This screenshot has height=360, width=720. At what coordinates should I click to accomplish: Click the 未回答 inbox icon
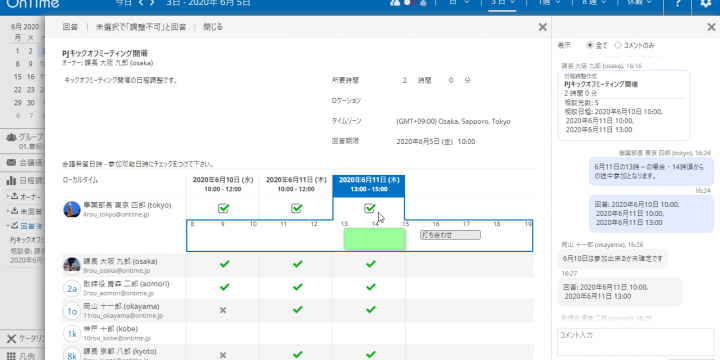[x=14, y=211]
